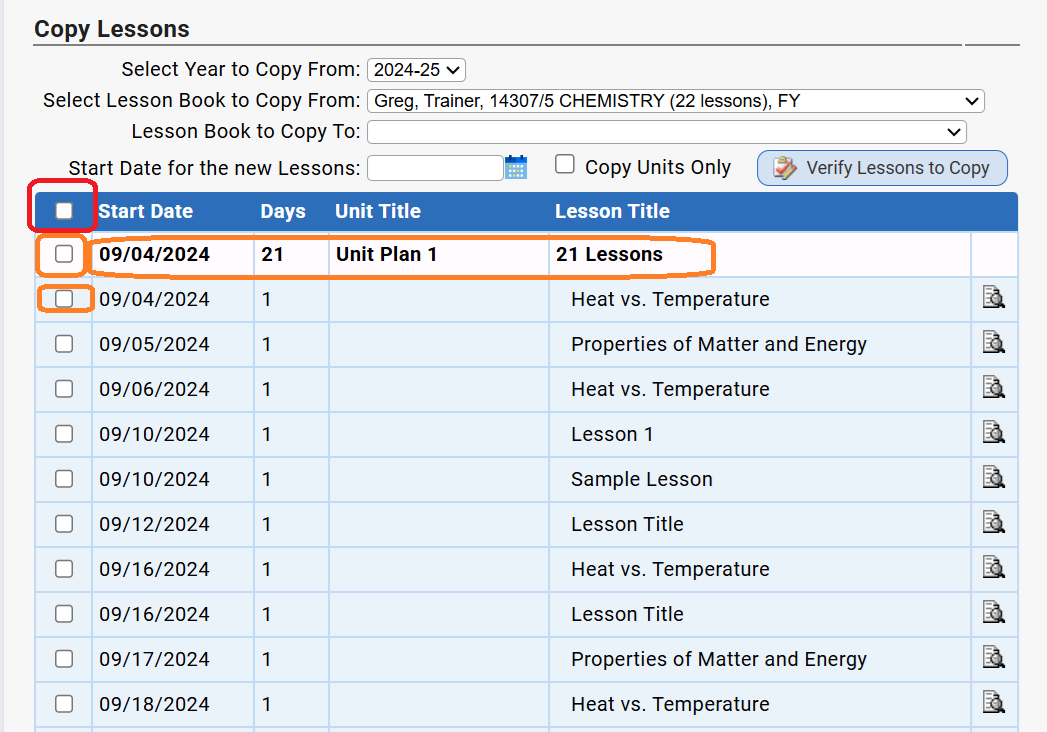Image resolution: width=1047 pixels, height=732 pixels.
Task: Enable the Copy Units Only option
Action: coord(565,164)
